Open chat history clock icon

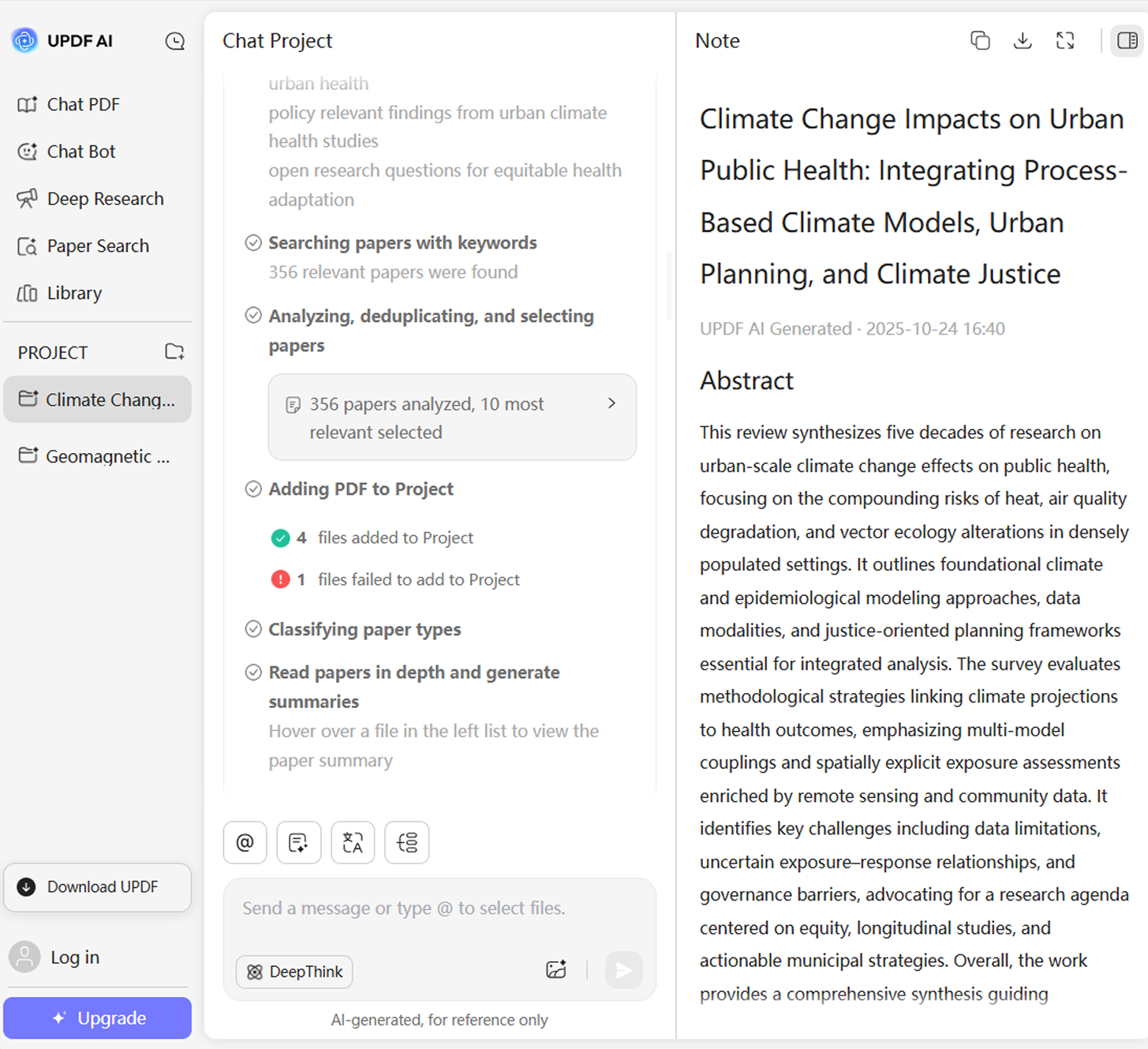point(174,41)
